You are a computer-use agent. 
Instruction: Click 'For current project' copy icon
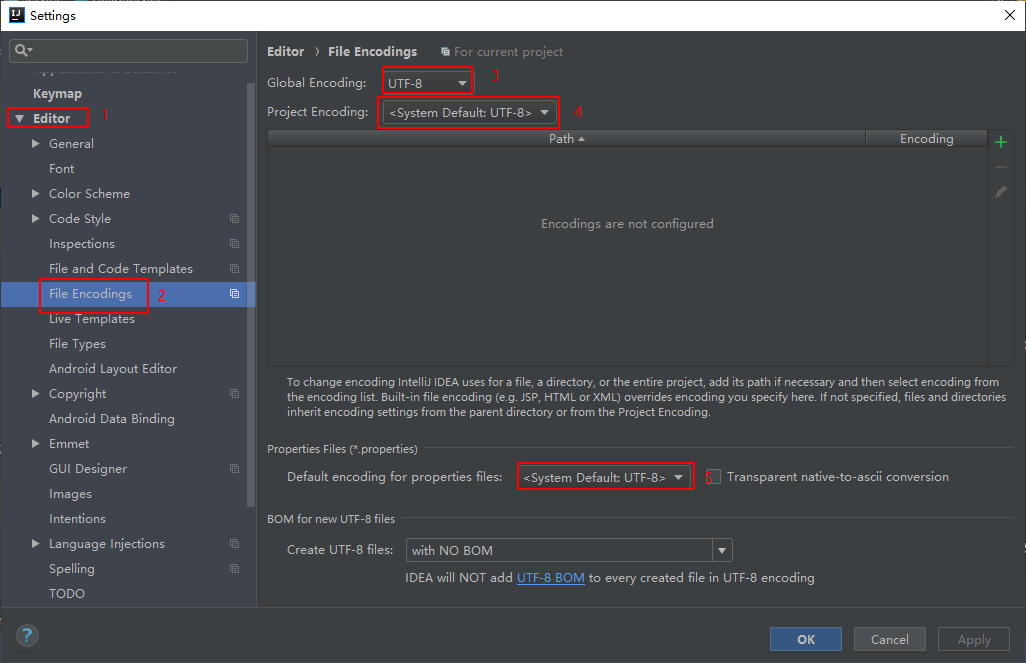[x=445, y=52]
